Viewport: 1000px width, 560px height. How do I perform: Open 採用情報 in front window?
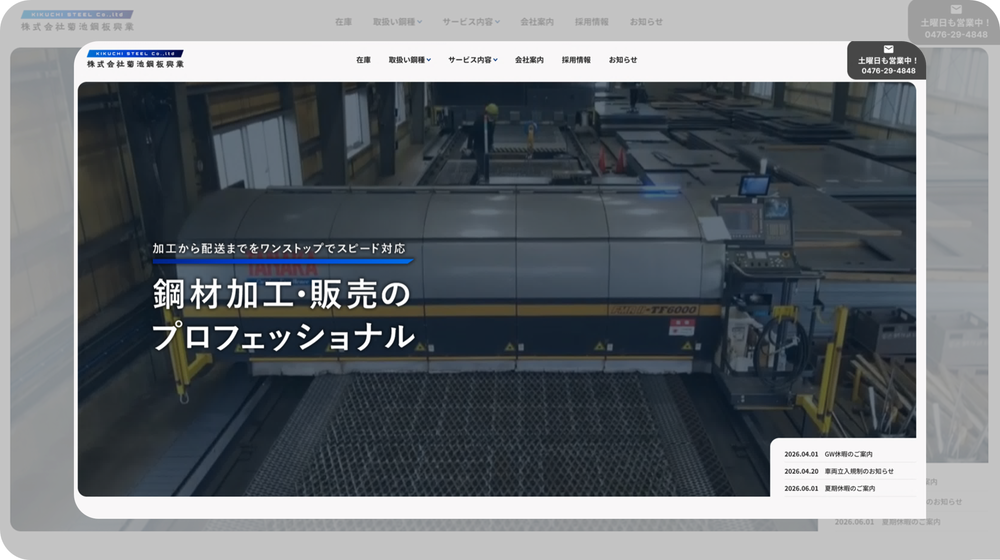coord(576,60)
